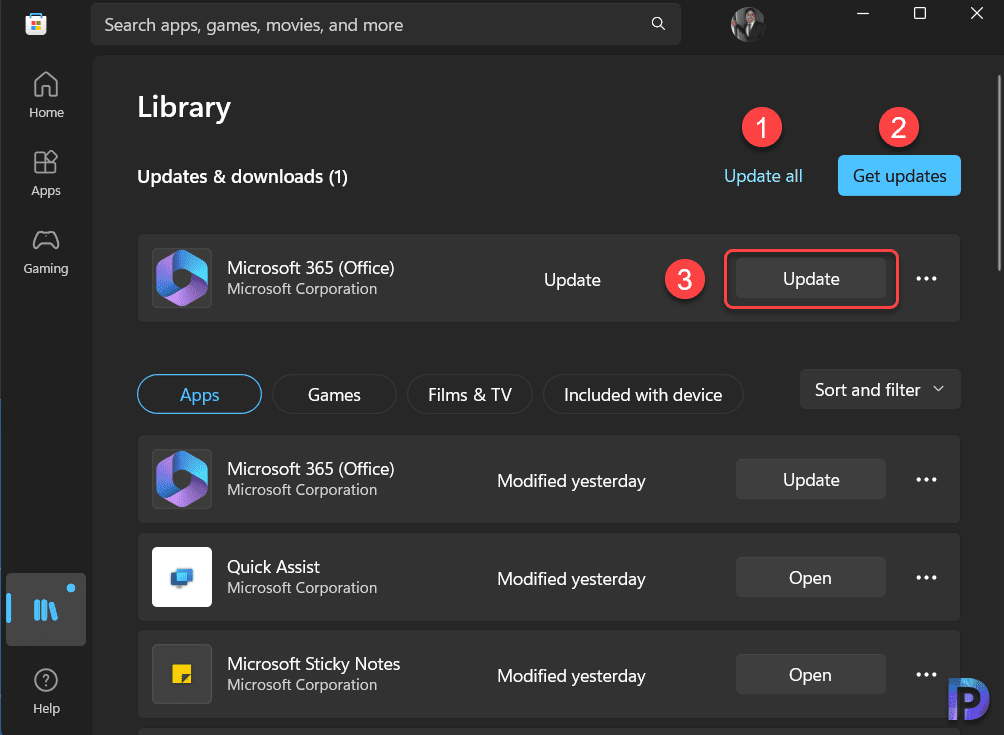
Task: Select the Apps icon in the sidebar
Action: [x=45, y=172]
